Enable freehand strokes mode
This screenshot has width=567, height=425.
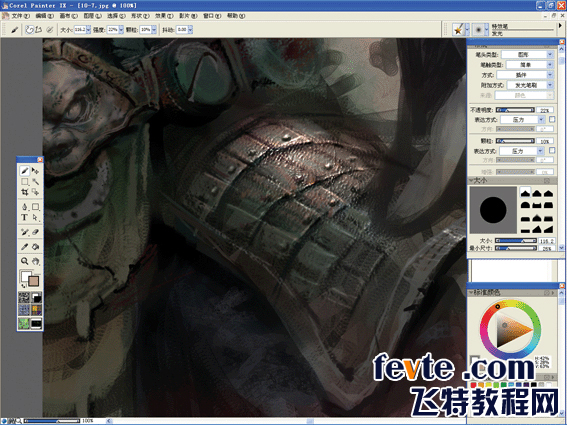coord(30,30)
